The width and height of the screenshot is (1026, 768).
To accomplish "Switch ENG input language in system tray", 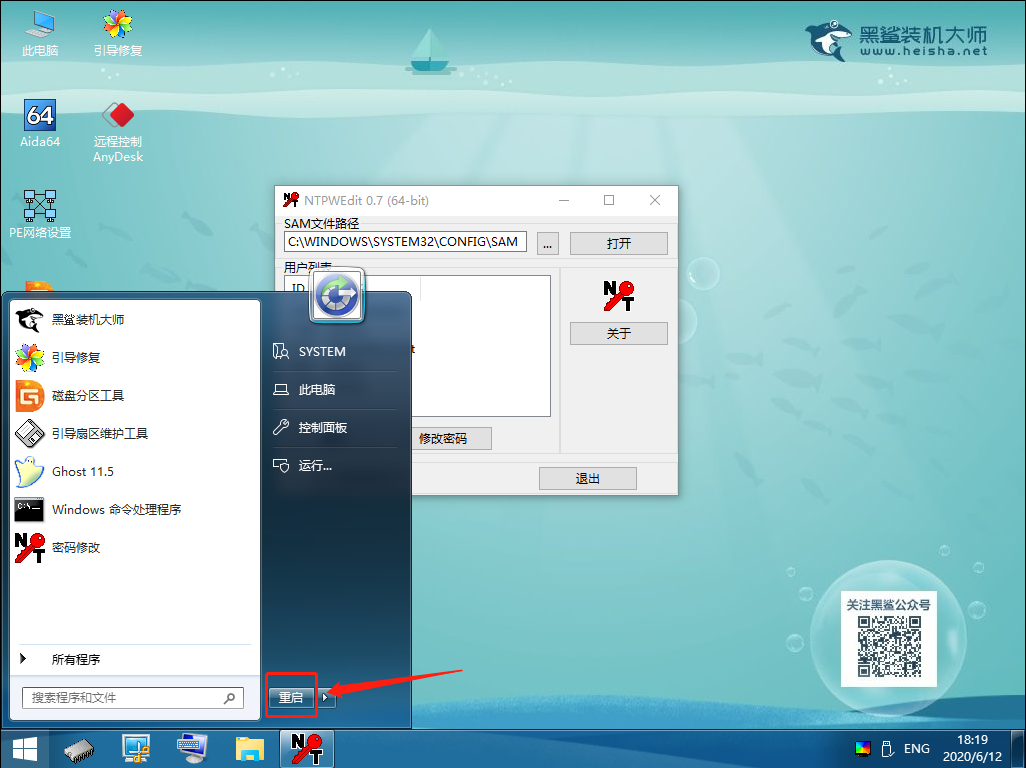I will click(x=917, y=748).
